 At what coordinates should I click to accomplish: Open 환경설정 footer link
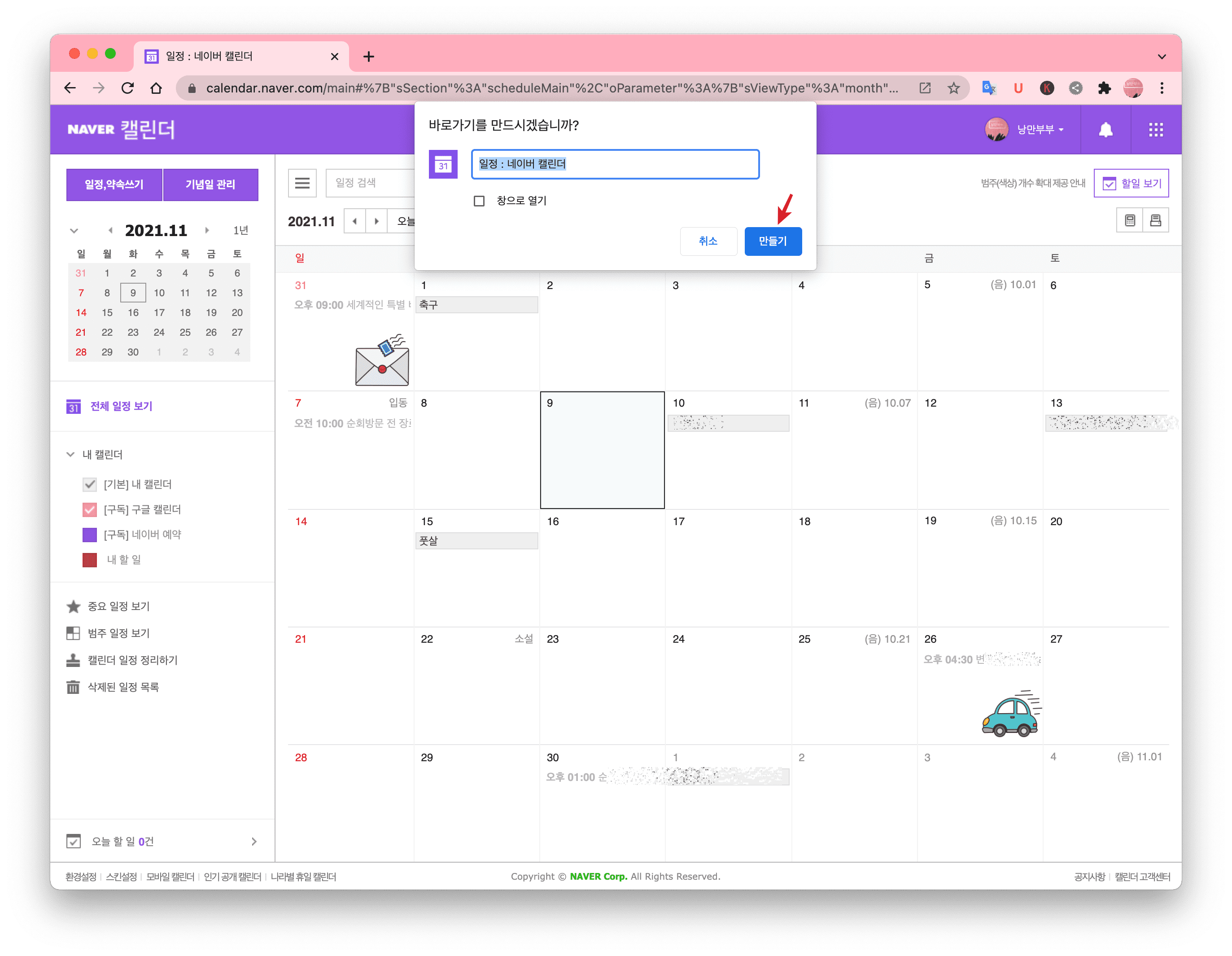(81, 877)
